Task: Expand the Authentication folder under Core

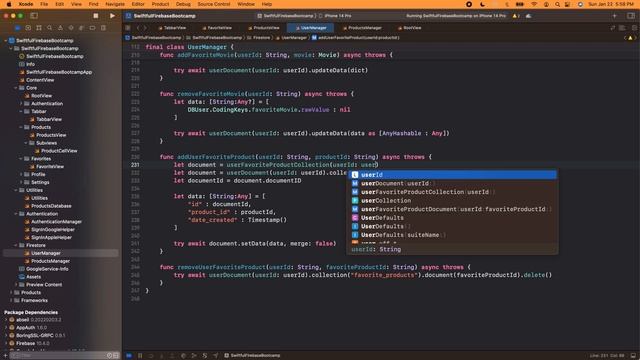Action: click(x=21, y=104)
